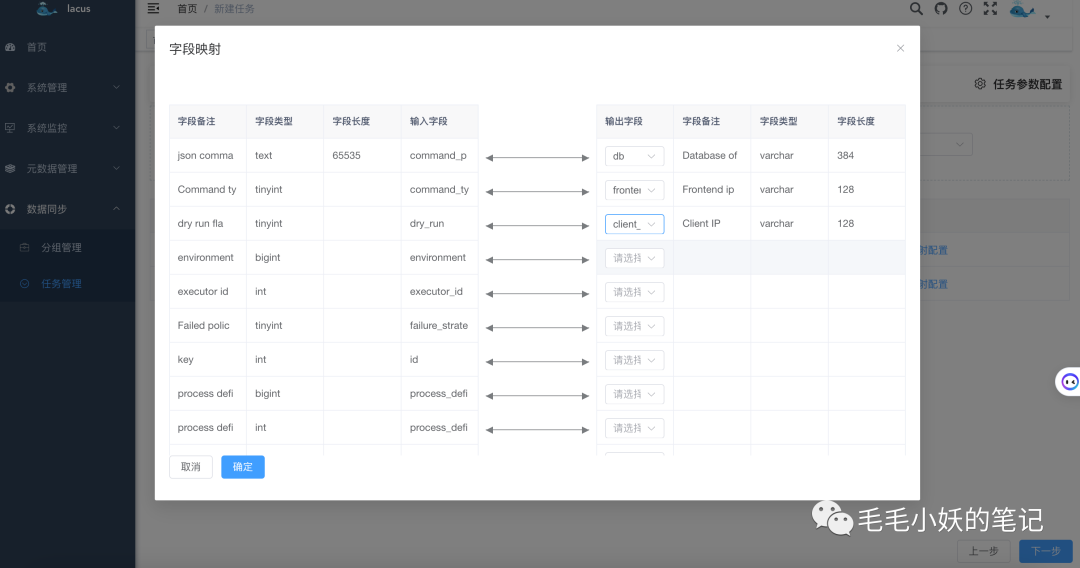Open the GitHub icon link
Screen dimensions: 1080x568
tap(941, 8)
